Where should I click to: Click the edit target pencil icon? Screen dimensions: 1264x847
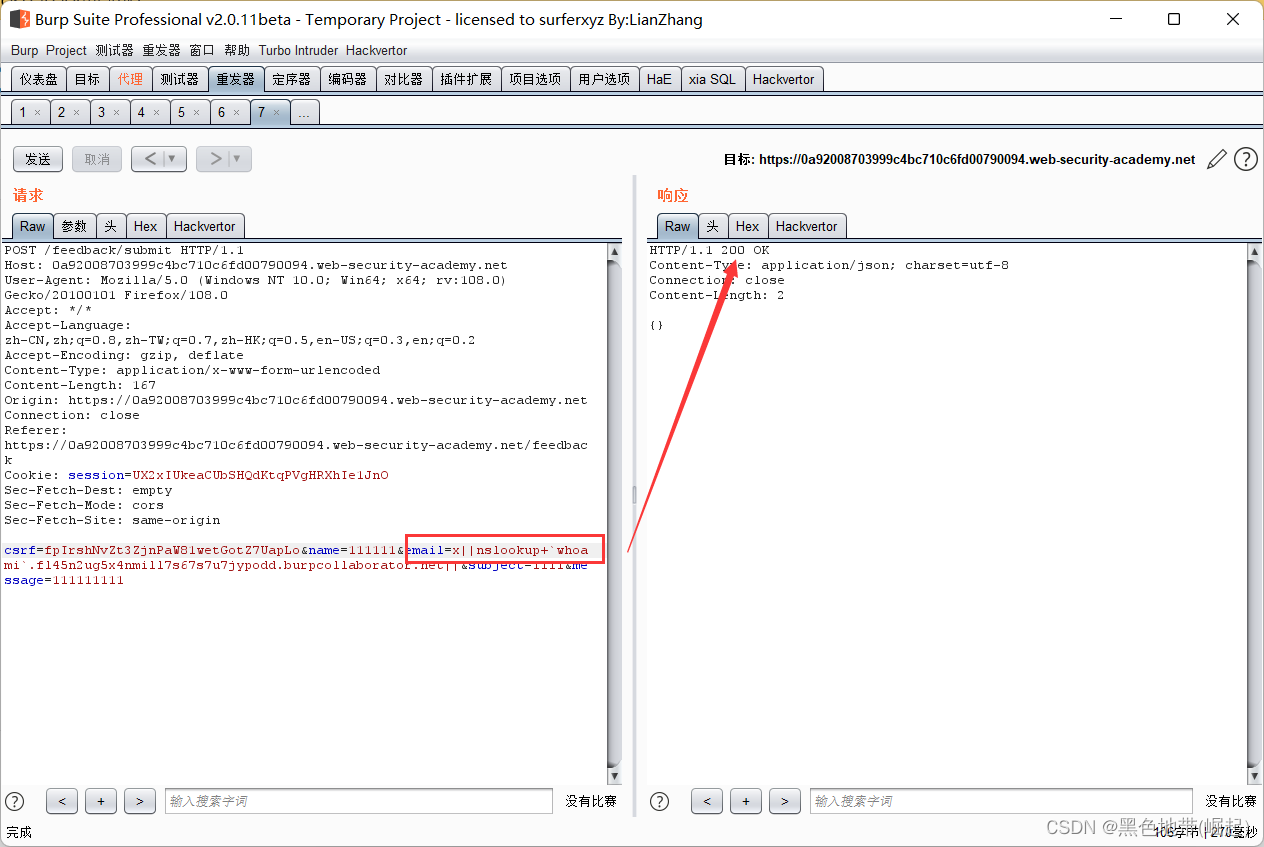(x=1217, y=159)
